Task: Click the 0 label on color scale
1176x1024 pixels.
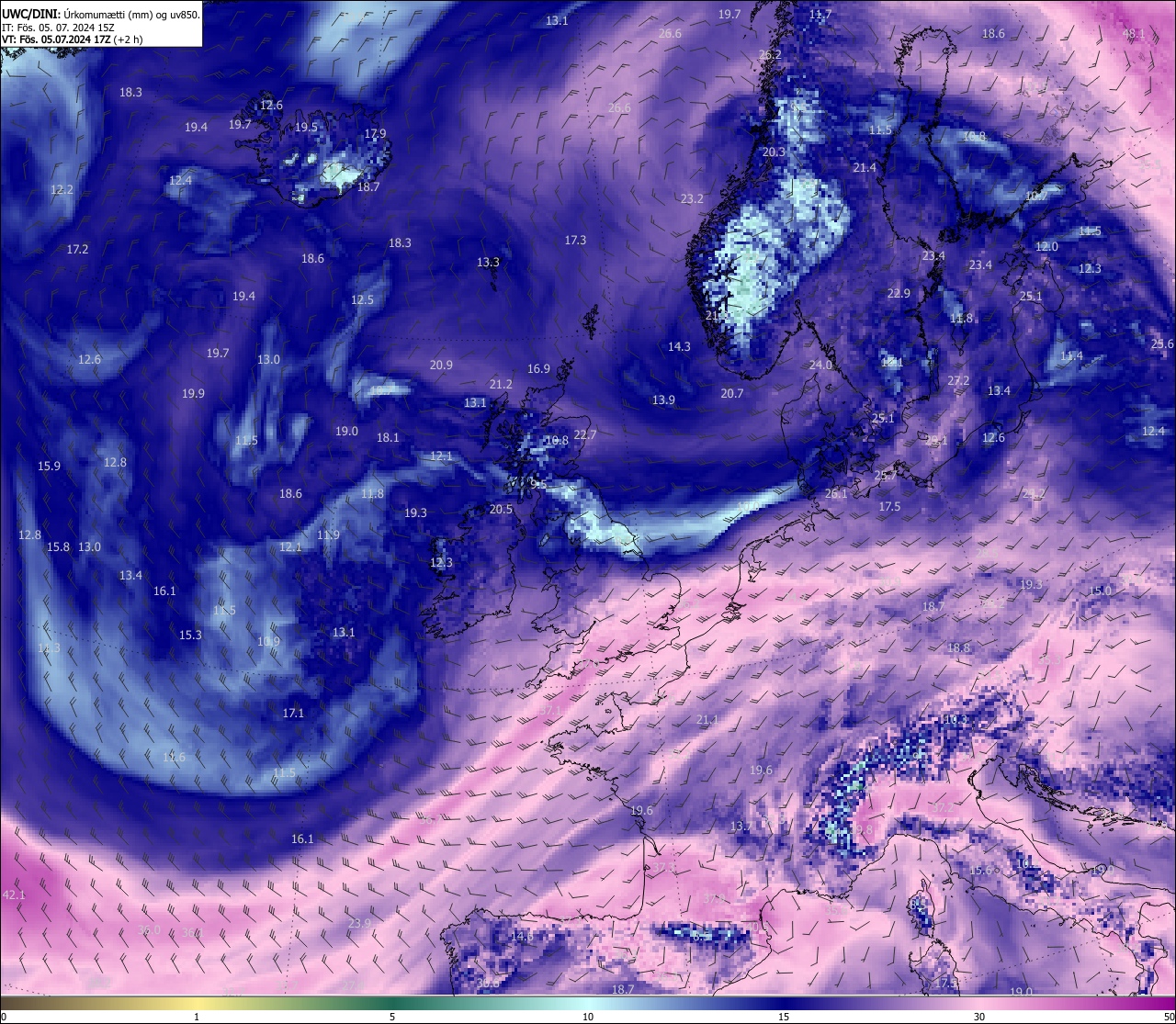Action: [3, 1017]
